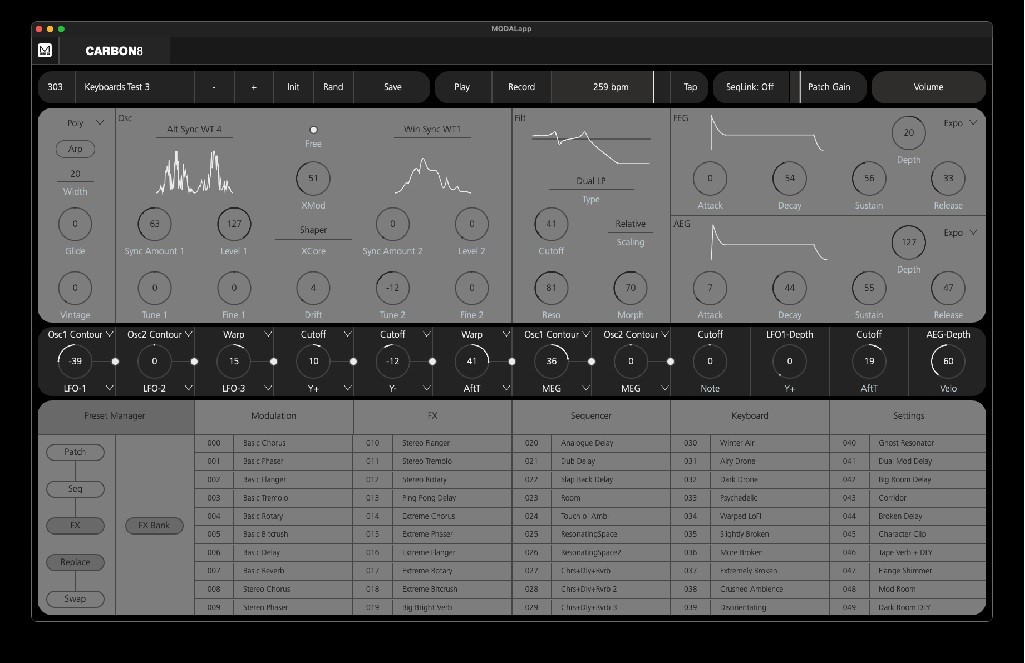This screenshot has height=663, width=1025.
Task: Click the AftT Cutoff mod knob showing 19
Action: tap(869, 361)
